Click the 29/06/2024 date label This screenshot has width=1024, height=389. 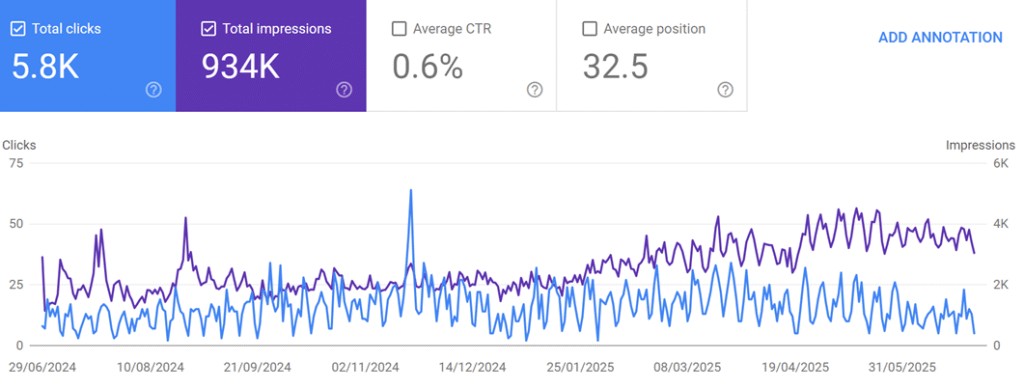click(42, 367)
